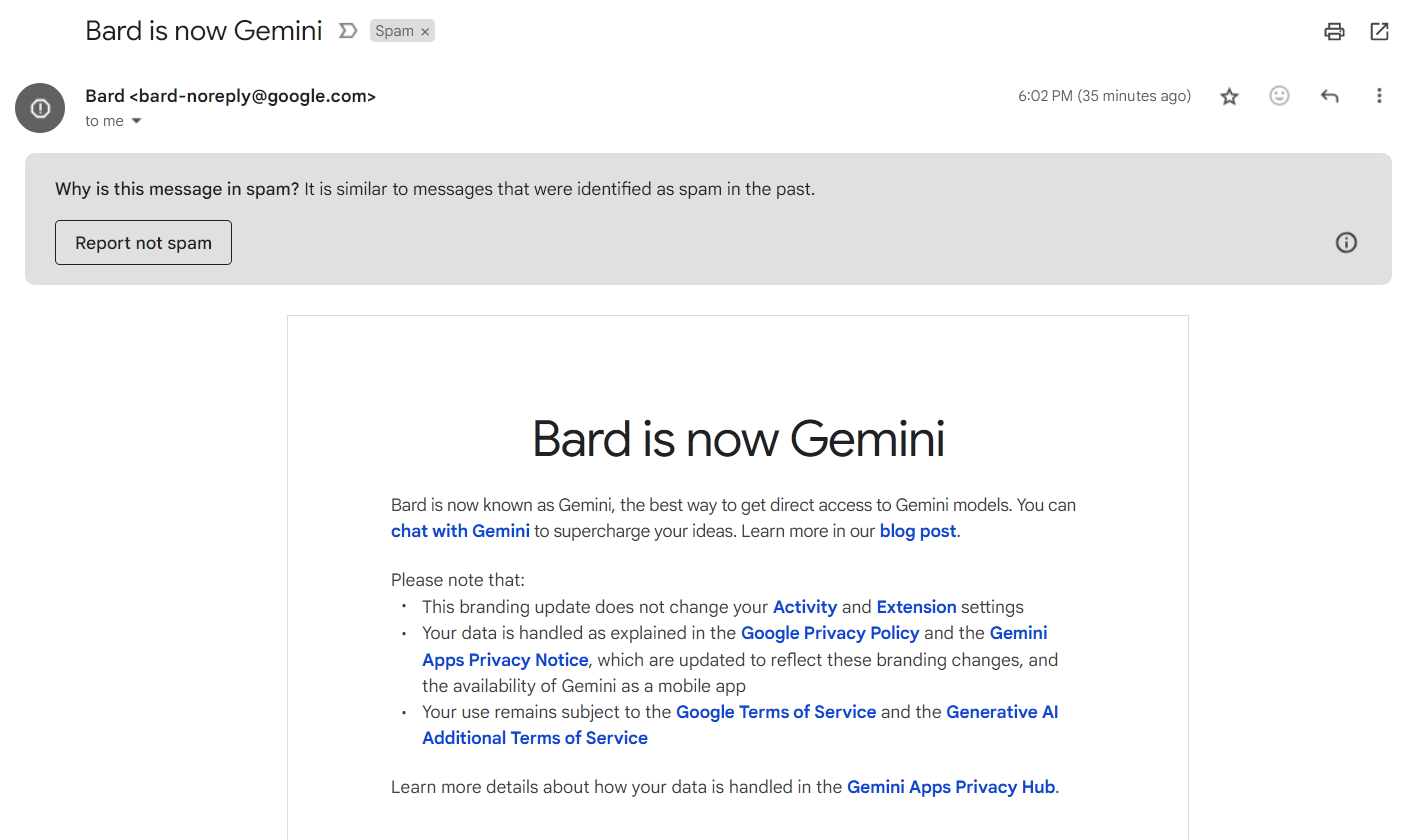Open the 'blog post' link
Viewport: 1404px width, 840px height.
click(918, 531)
